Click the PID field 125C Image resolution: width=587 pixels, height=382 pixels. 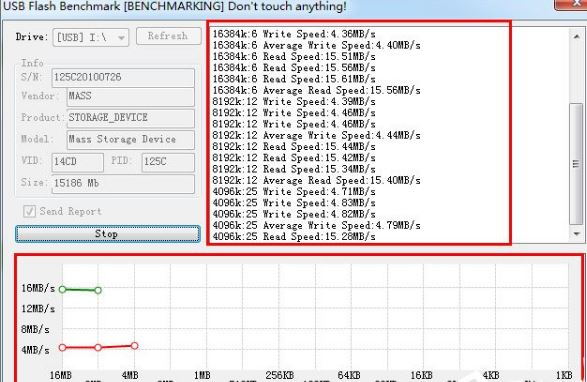tap(168, 162)
